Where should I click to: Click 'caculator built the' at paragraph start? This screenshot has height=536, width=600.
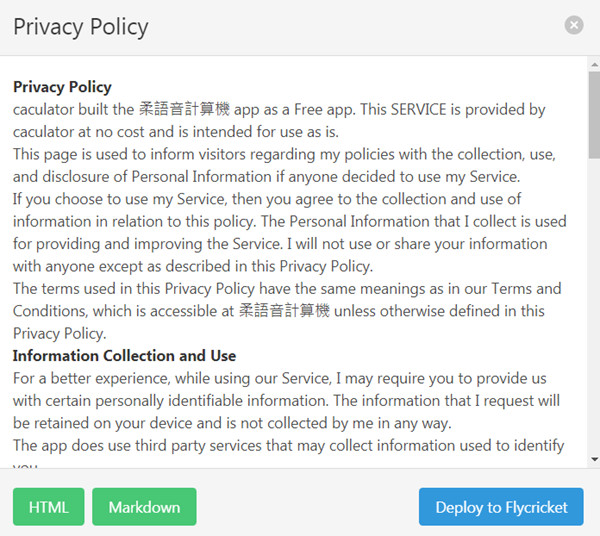coord(74,109)
